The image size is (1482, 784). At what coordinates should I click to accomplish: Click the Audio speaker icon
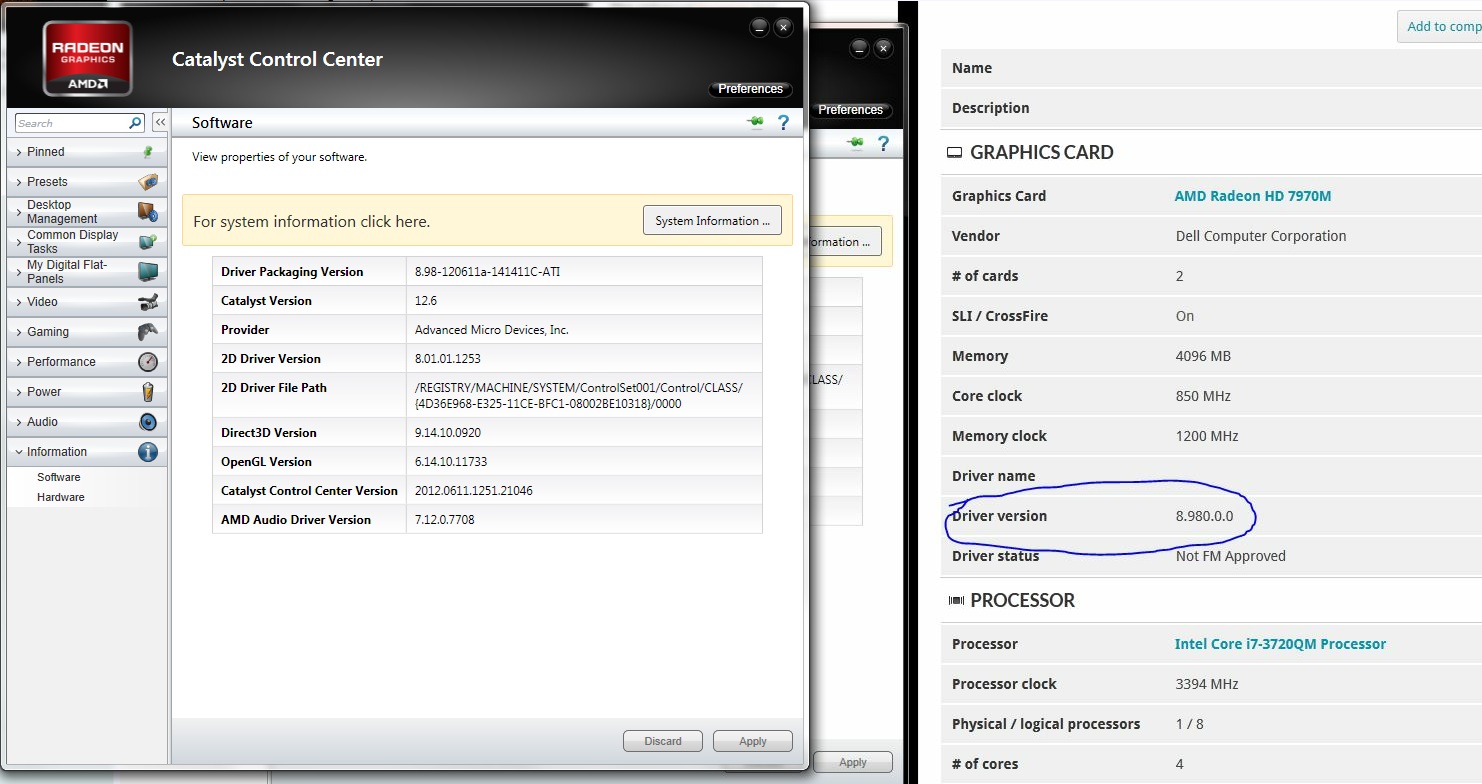click(147, 422)
